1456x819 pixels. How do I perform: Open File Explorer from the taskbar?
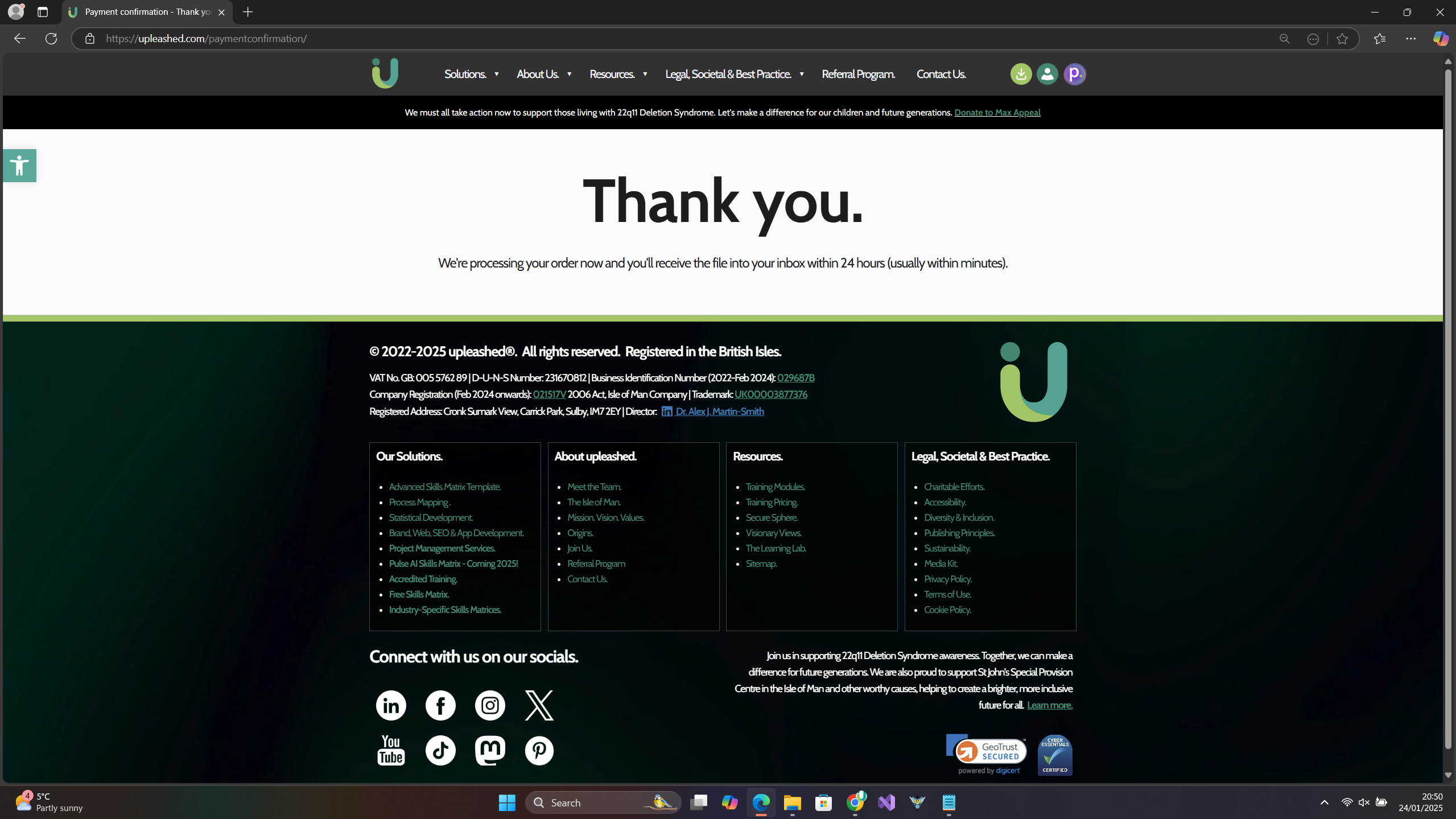point(792,802)
